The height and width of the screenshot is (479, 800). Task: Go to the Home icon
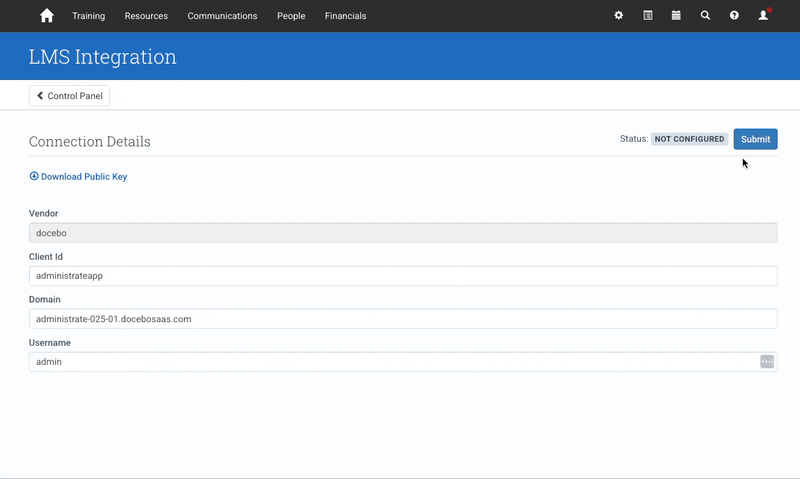46,16
